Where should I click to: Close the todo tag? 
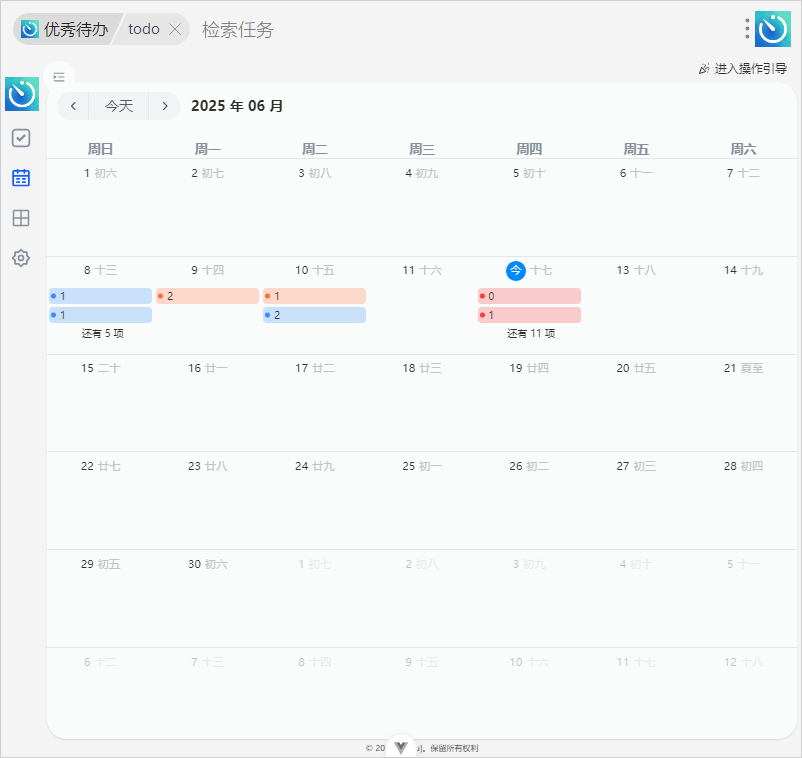[x=175, y=29]
